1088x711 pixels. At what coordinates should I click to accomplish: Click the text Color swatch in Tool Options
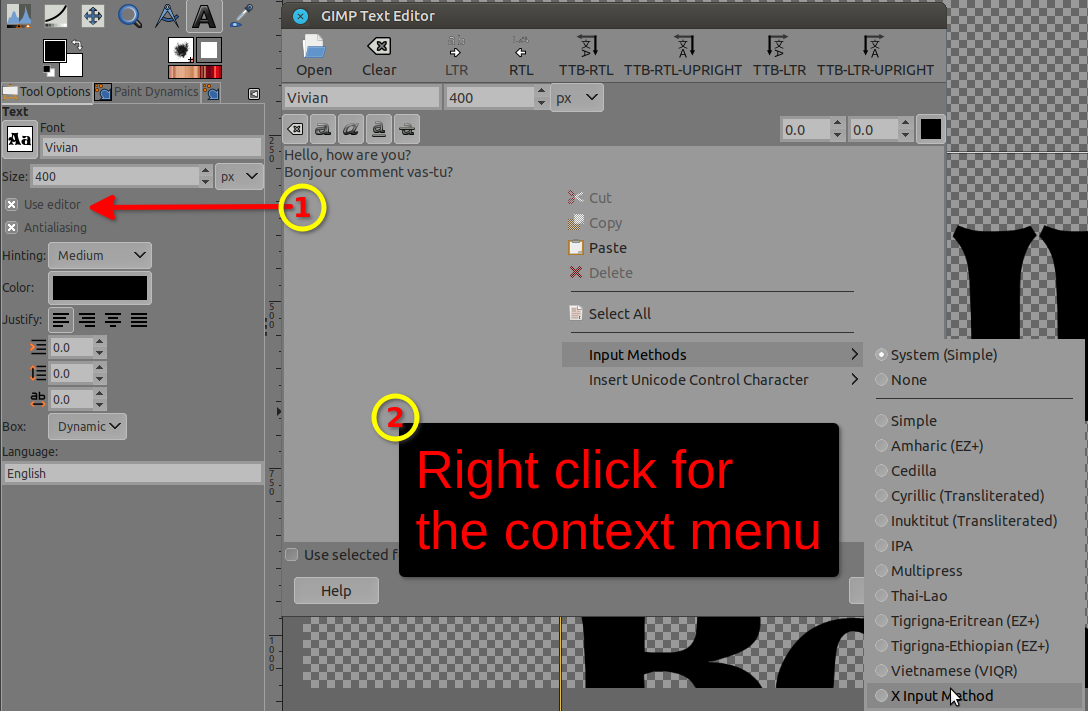(100, 288)
